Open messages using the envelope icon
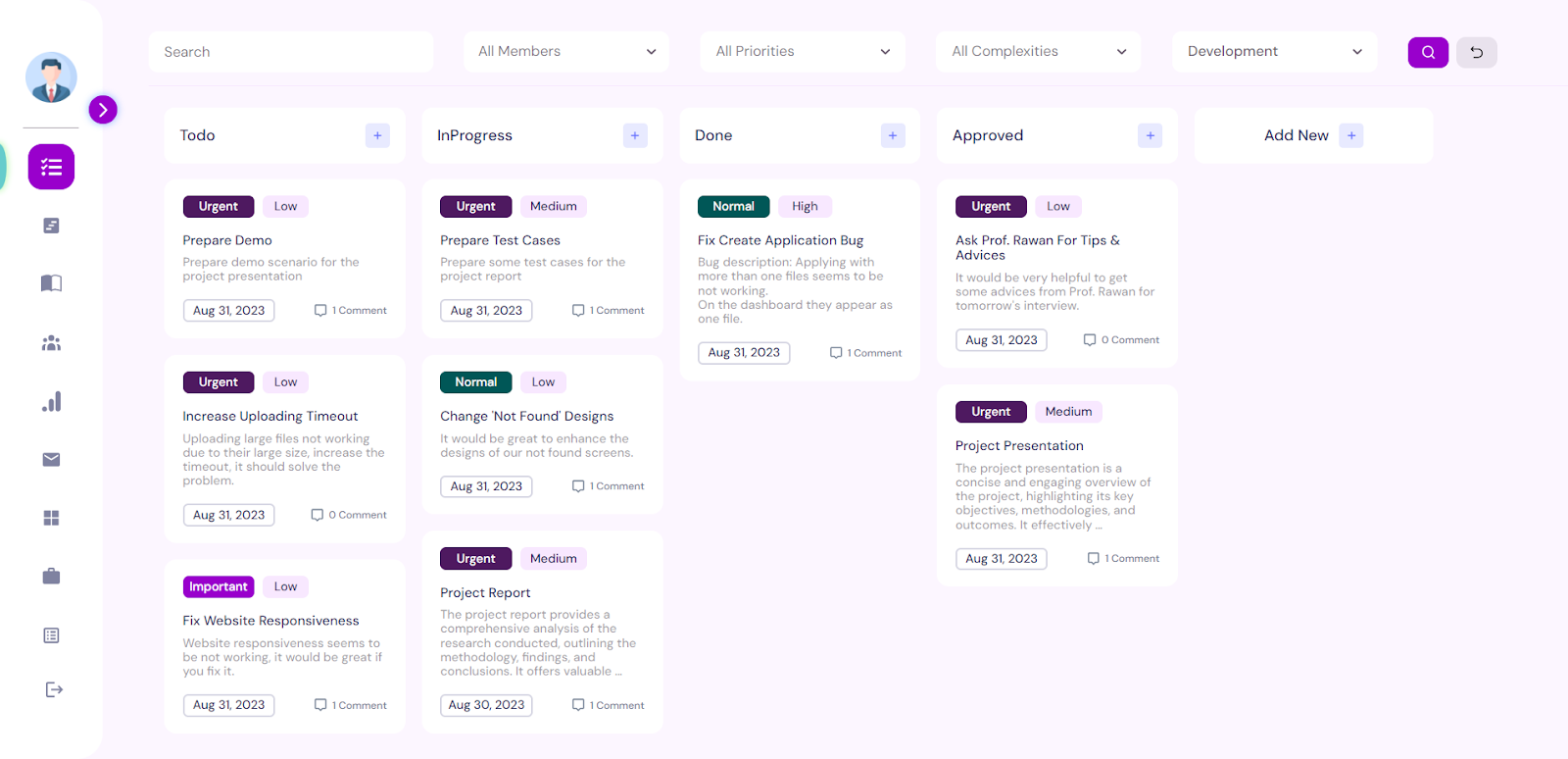The height and width of the screenshot is (759, 1568). tap(50, 459)
